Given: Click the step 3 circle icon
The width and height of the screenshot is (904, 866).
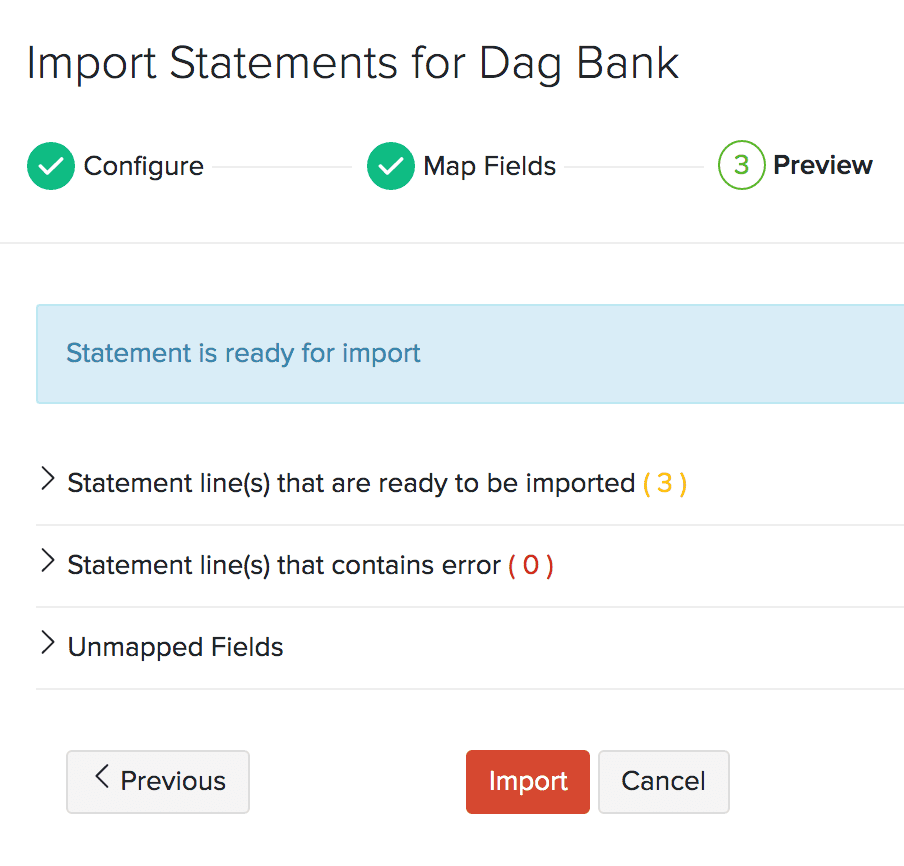Looking at the screenshot, I should point(741,165).
